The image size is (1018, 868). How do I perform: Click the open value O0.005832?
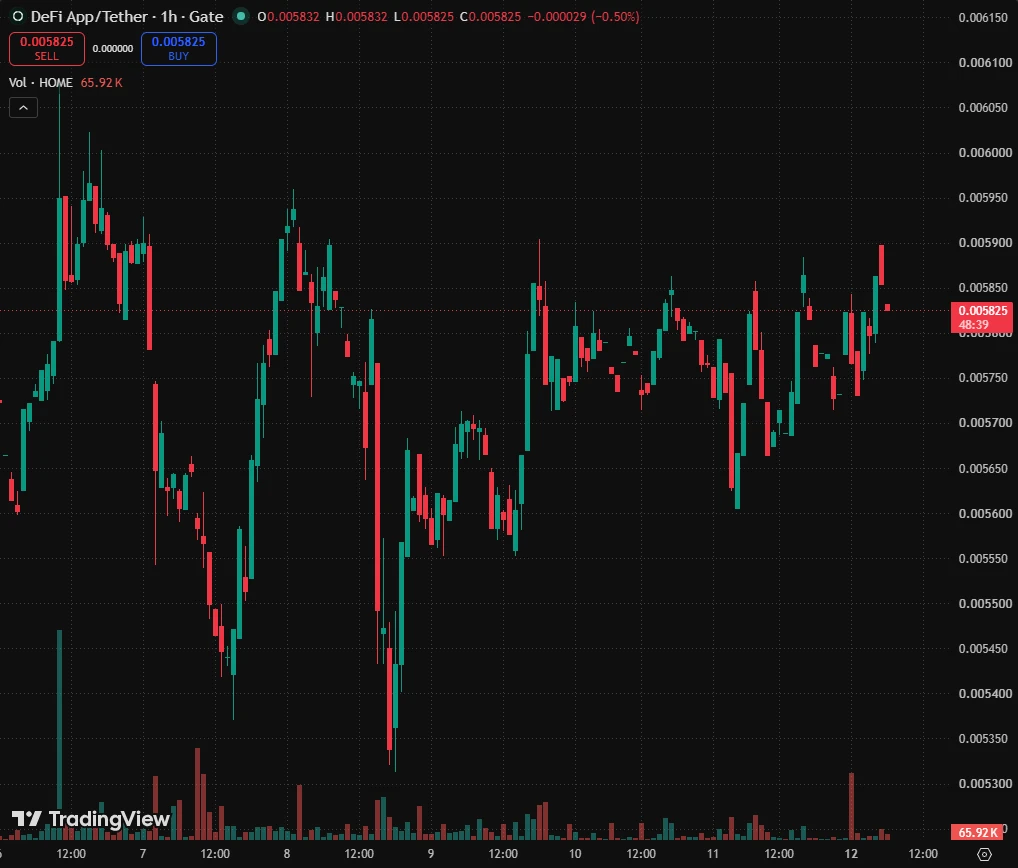point(288,17)
